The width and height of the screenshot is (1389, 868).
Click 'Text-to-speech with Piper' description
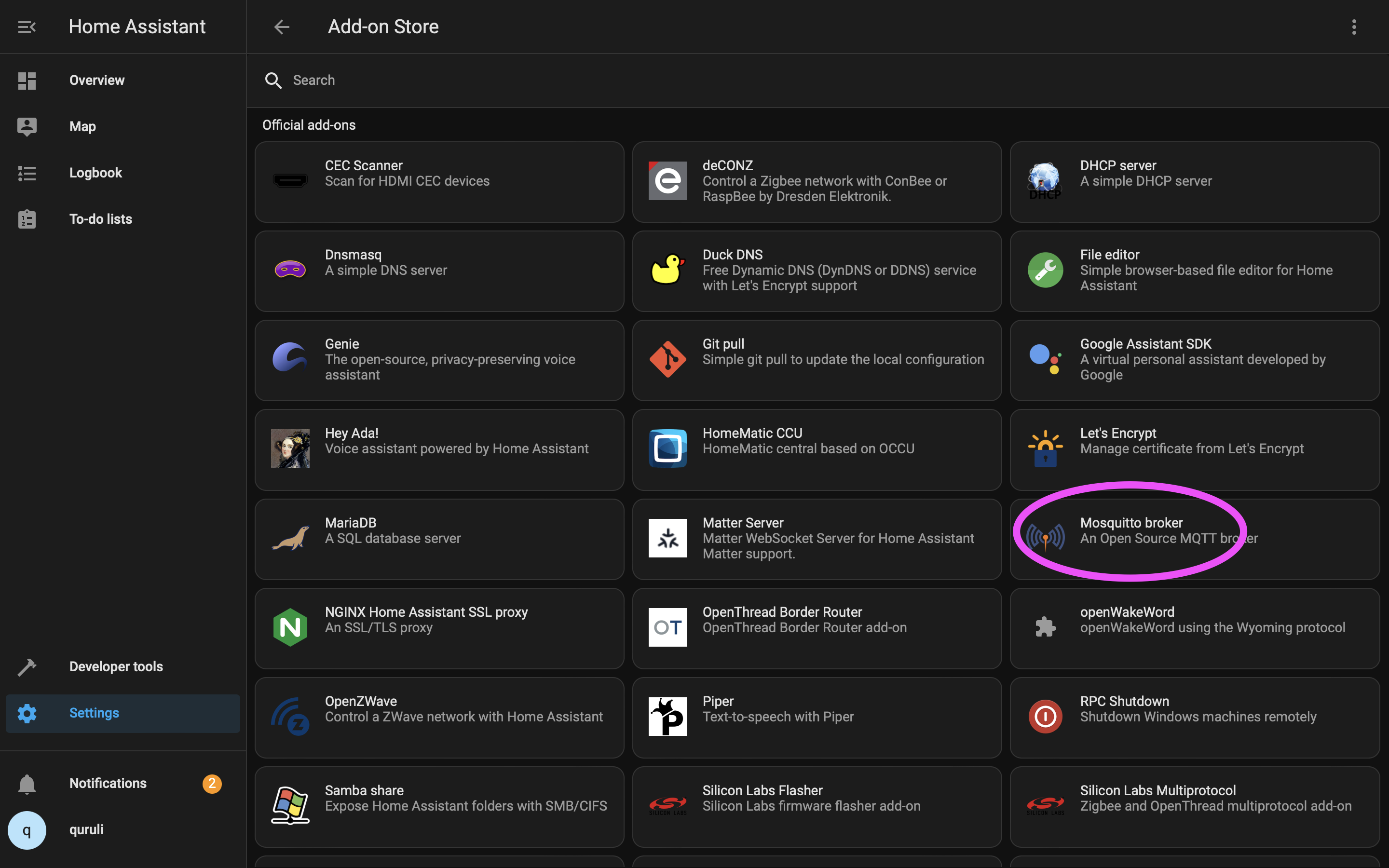(778, 717)
